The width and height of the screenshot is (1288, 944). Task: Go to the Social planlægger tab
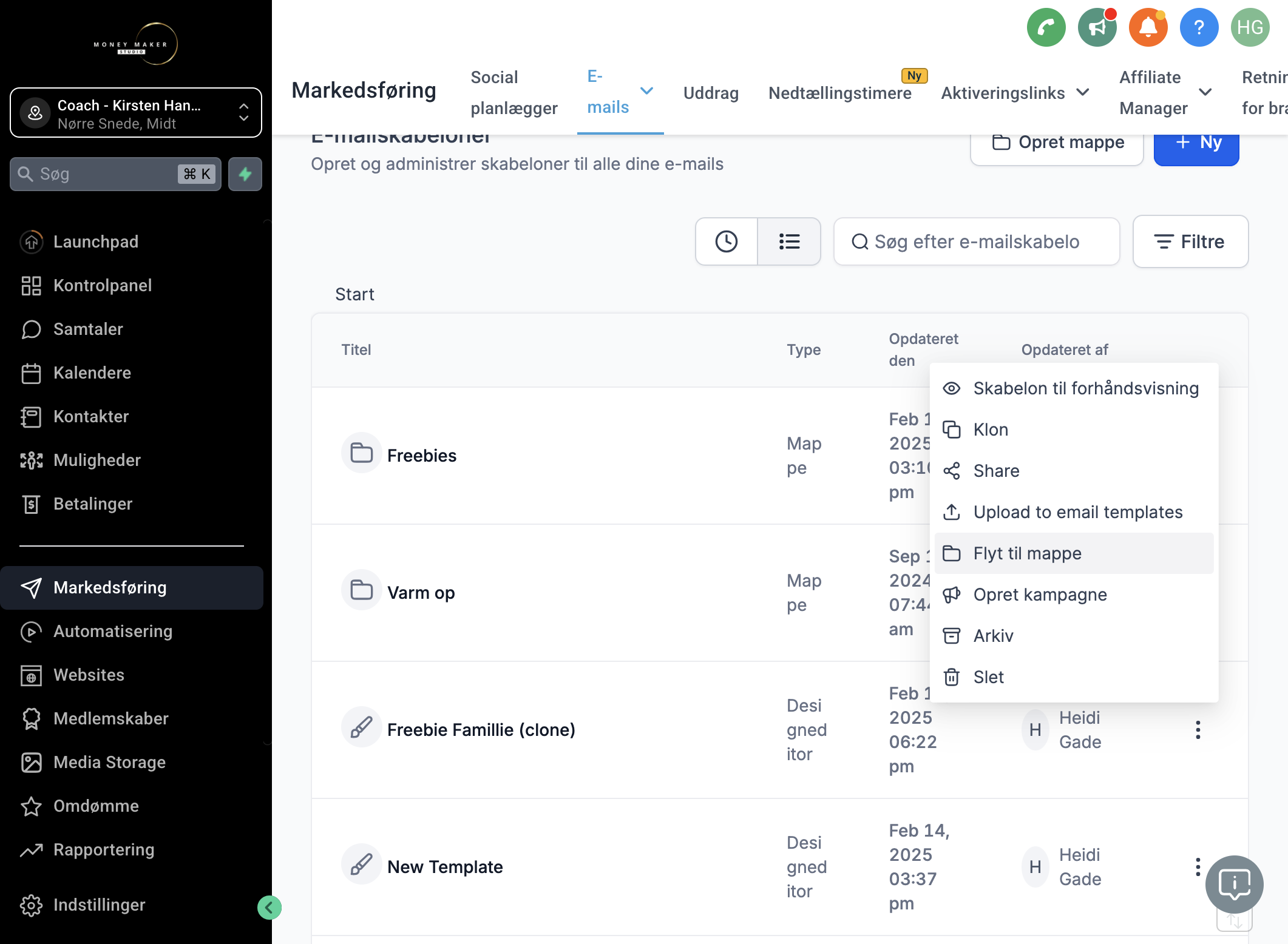[x=514, y=92]
